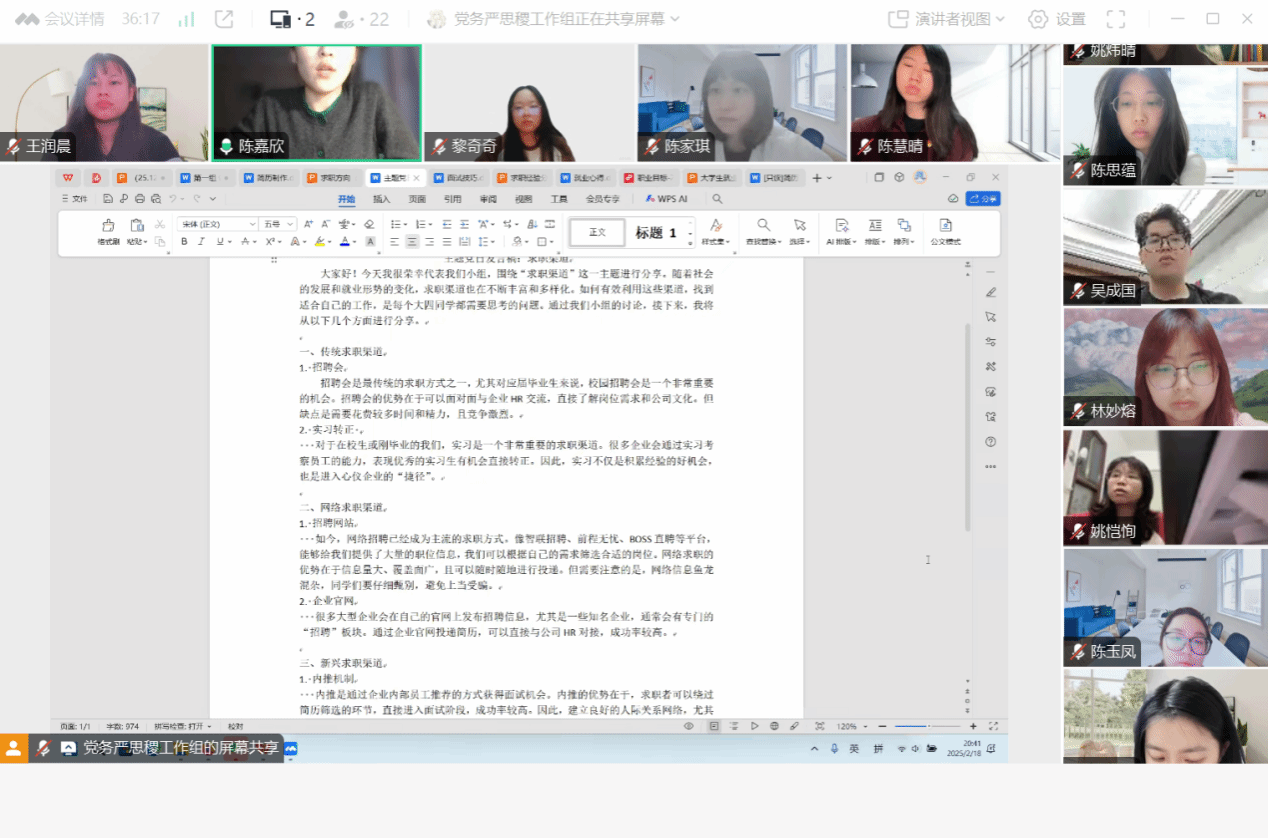
Task: Open meeting 设置 settings
Action: [1057, 19]
